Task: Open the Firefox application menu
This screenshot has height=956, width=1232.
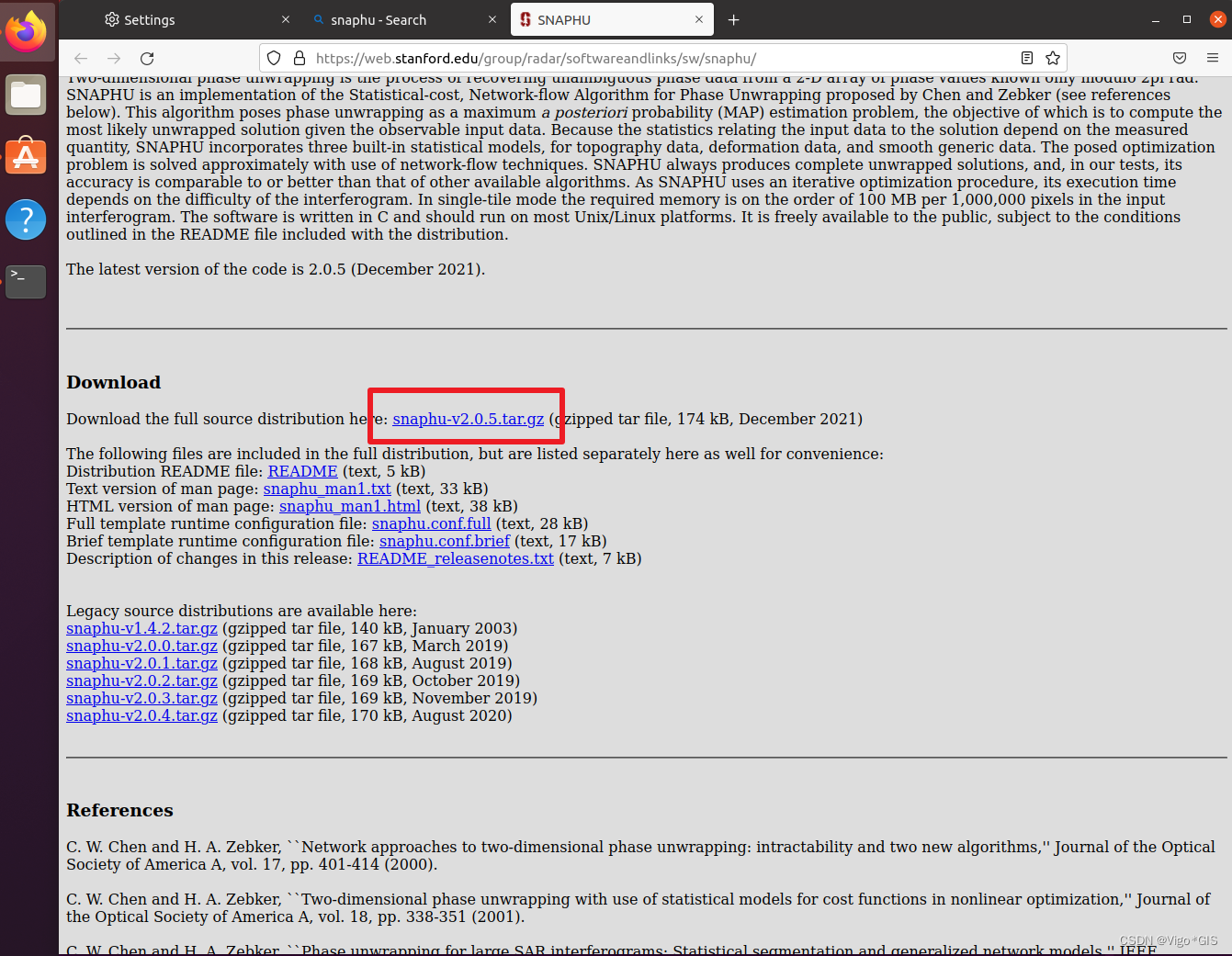Action: point(1213,58)
